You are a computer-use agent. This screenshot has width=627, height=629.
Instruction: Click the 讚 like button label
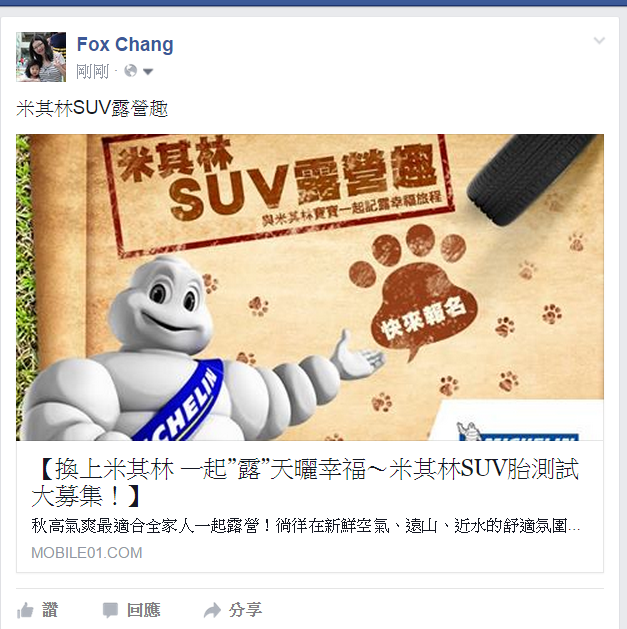pos(50,610)
